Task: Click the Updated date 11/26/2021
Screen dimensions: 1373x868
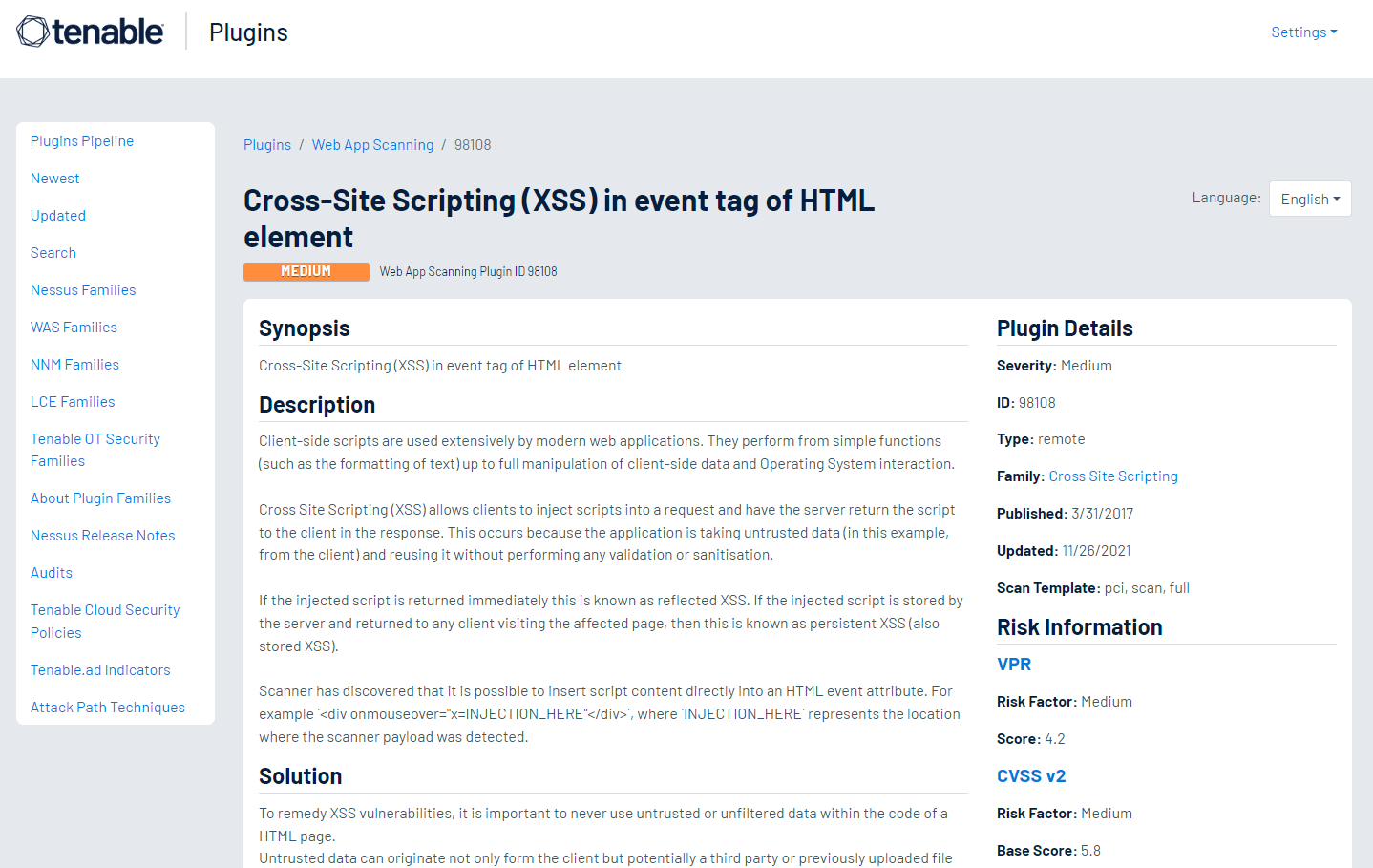Action: 1098,551
